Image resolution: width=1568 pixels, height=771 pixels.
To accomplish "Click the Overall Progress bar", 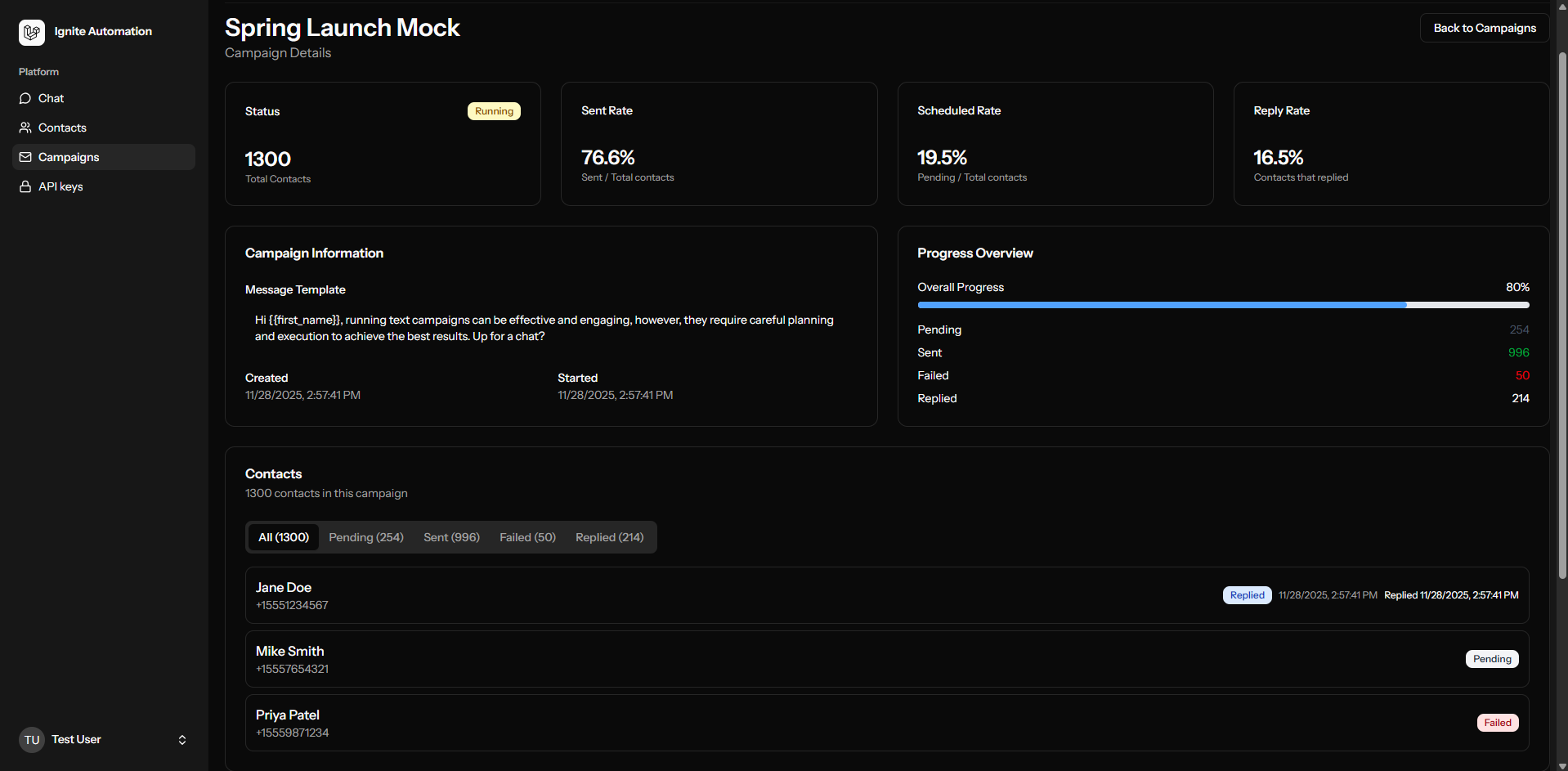I will tap(1223, 305).
